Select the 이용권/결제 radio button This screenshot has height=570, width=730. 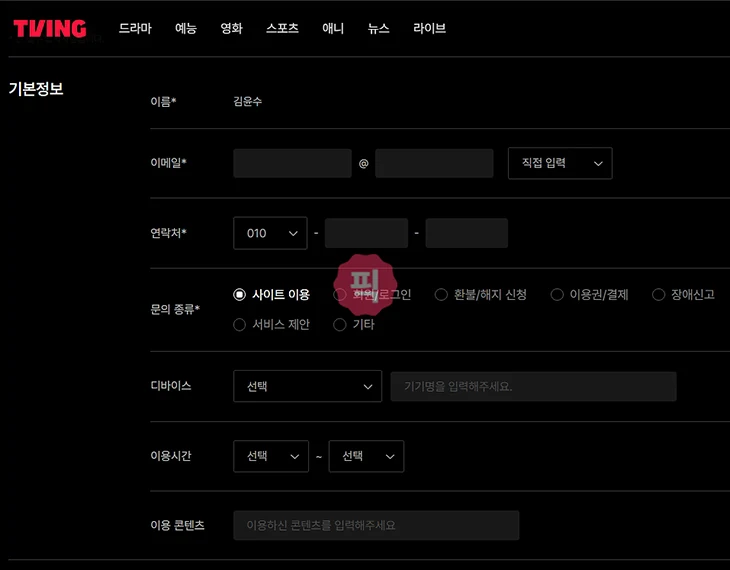pyautogui.click(x=557, y=294)
